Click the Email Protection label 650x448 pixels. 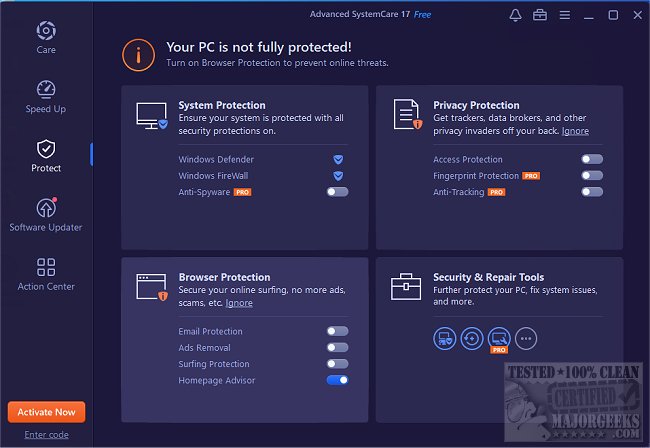tap(210, 332)
